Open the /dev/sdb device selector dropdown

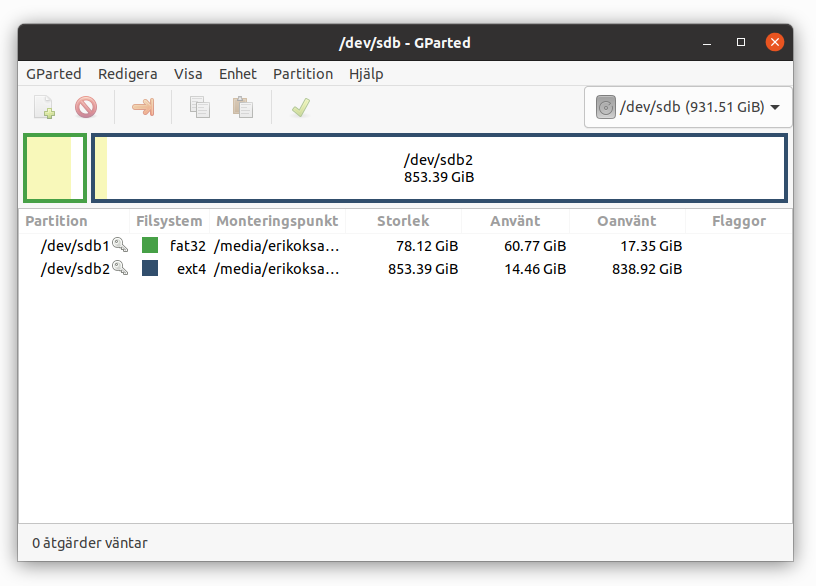[x=688, y=107]
